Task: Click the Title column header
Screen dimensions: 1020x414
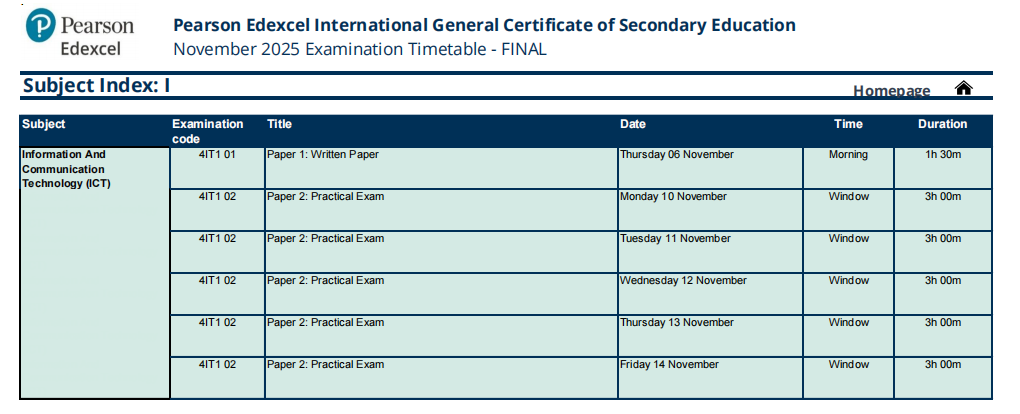Action: point(279,125)
